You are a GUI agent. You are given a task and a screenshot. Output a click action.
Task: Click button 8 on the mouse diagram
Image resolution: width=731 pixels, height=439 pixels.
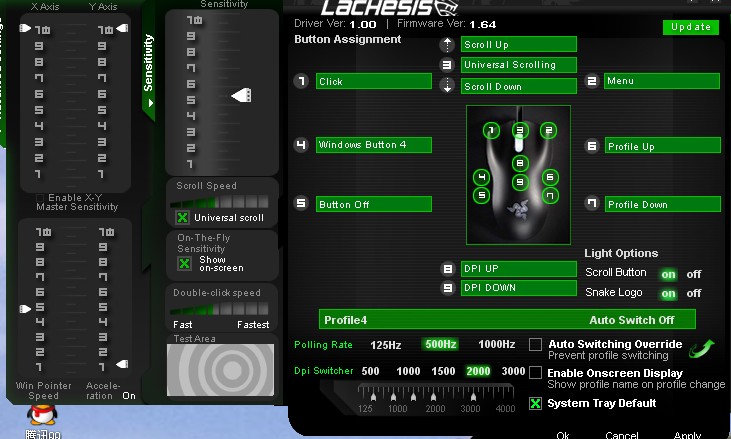click(519, 162)
